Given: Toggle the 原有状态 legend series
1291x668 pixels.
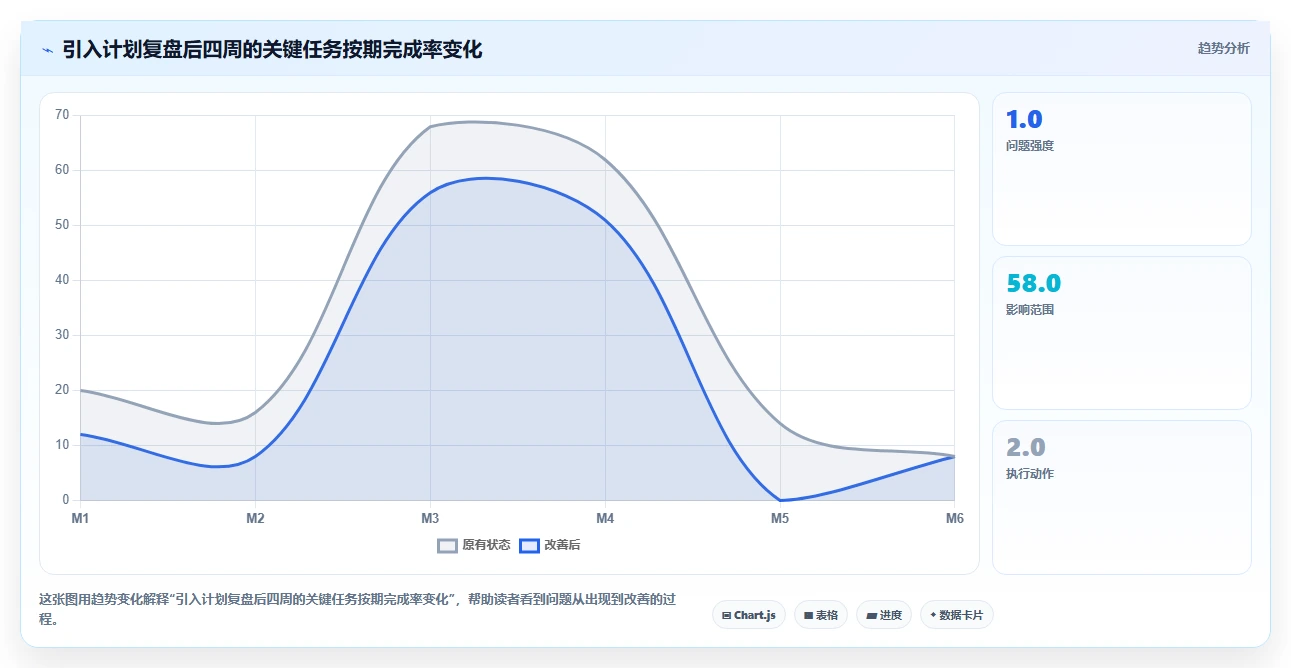Looking at the screenshot, I should 474,545.
